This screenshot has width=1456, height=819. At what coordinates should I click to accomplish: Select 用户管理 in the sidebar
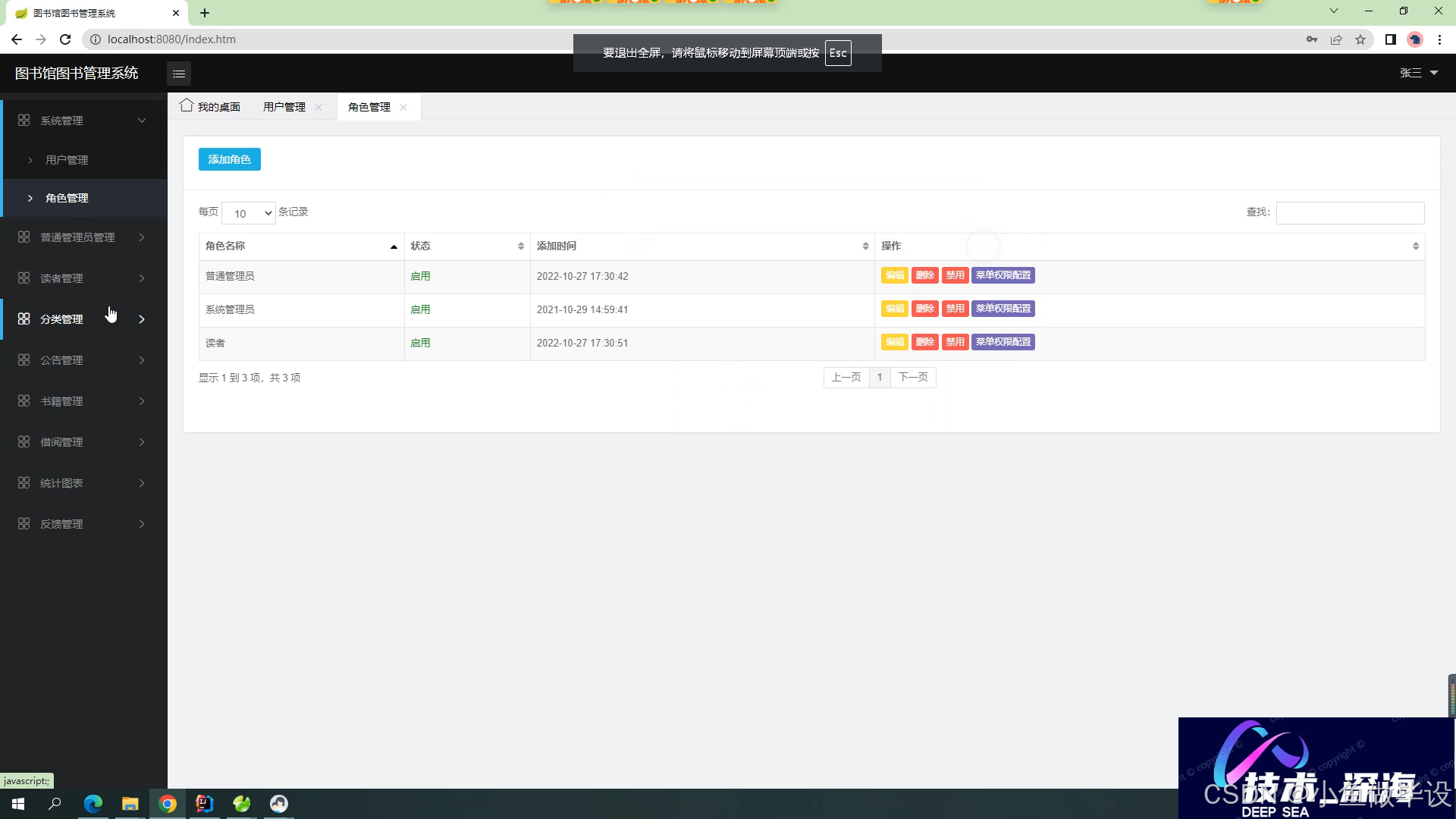(x=67, y=160)
